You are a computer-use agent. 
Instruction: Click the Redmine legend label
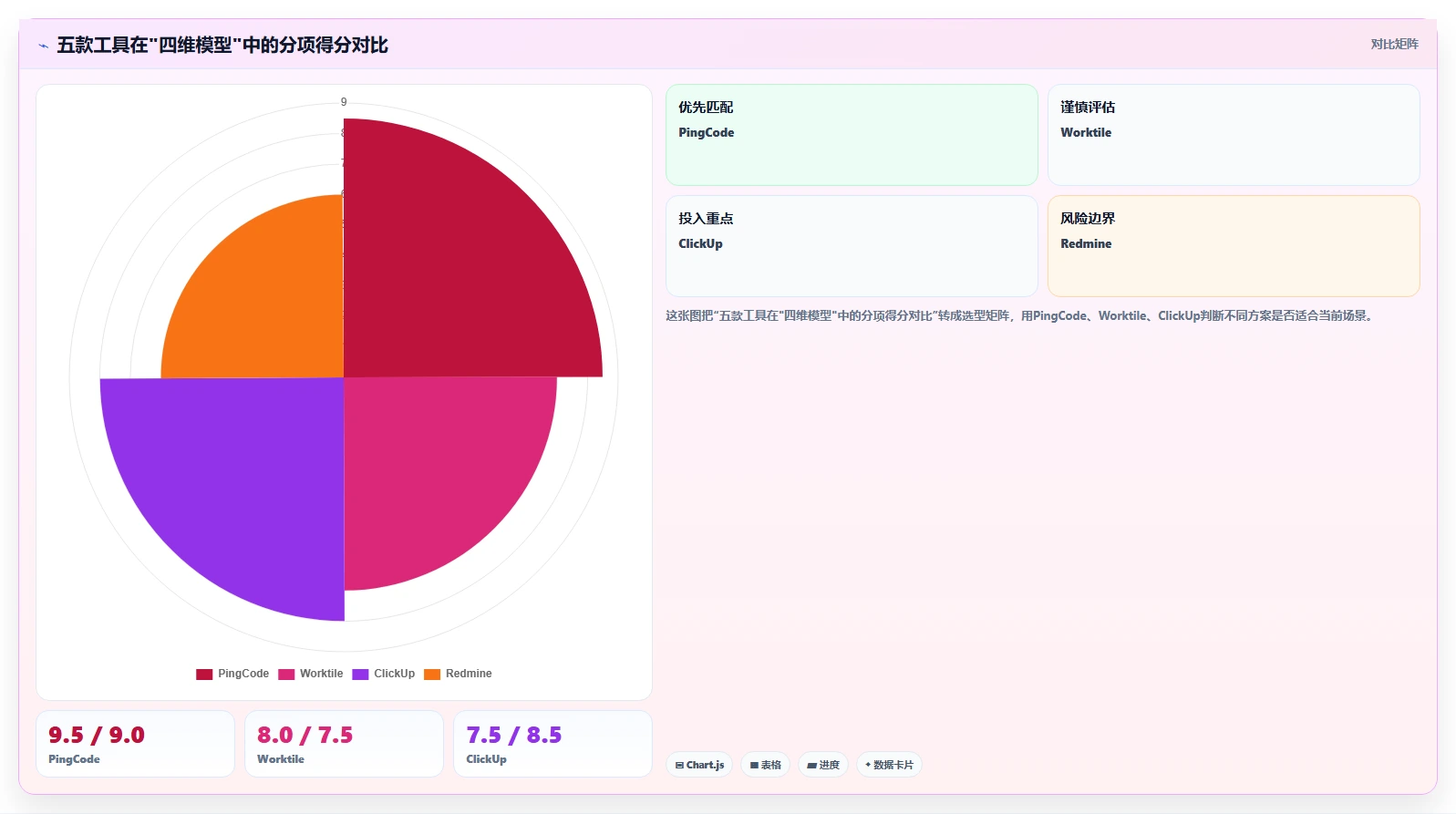click(469, 674)
